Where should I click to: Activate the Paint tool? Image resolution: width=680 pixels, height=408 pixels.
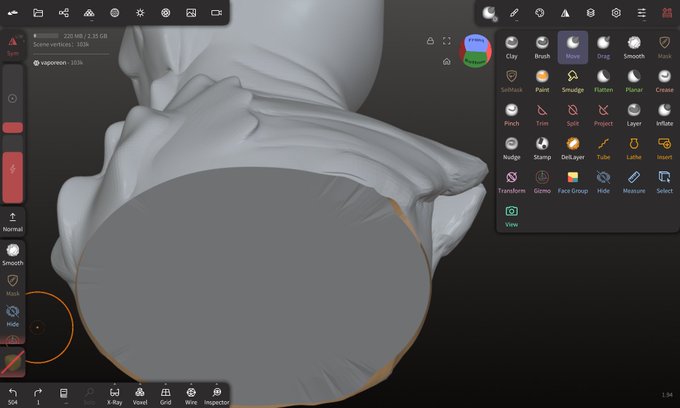(542, 81)
